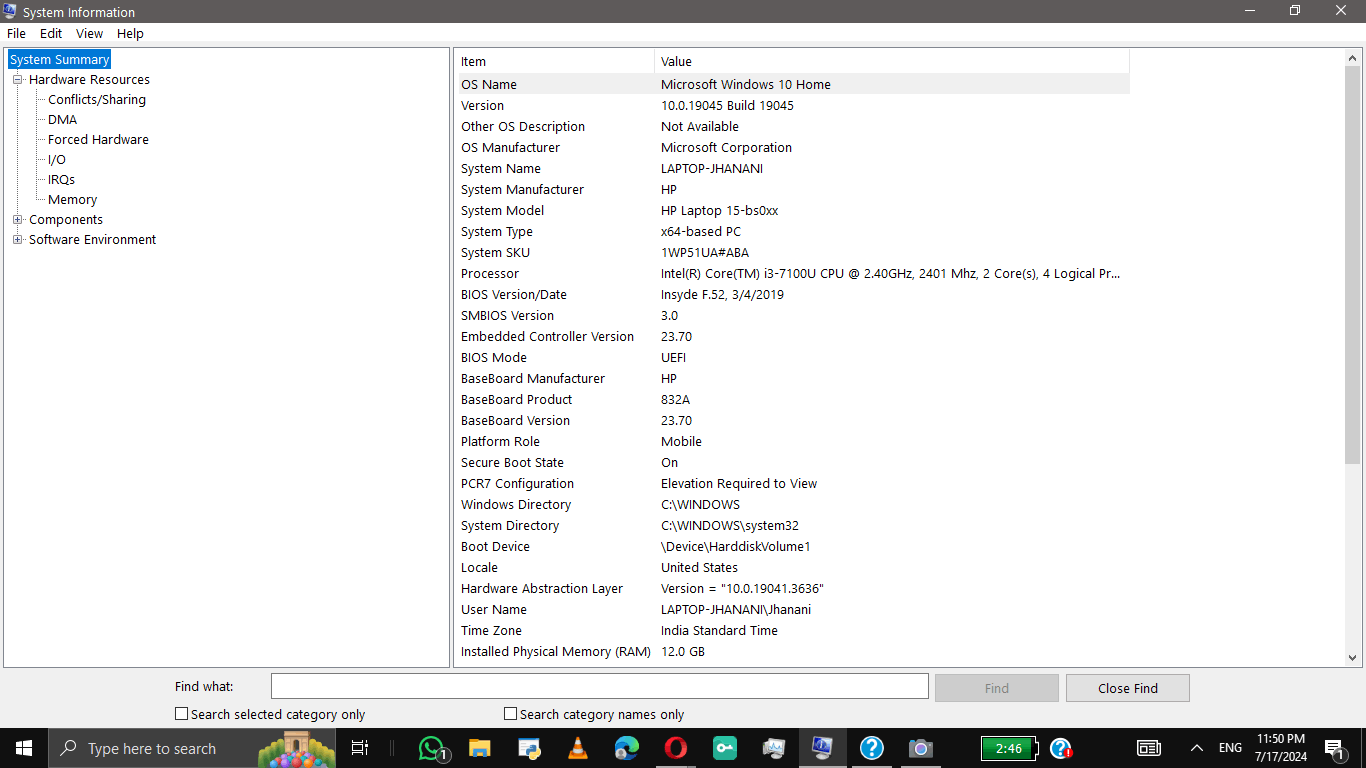The image size is (1366, 768).
Task: Launch the Python app in taskbar
Action: pos(529,748)
